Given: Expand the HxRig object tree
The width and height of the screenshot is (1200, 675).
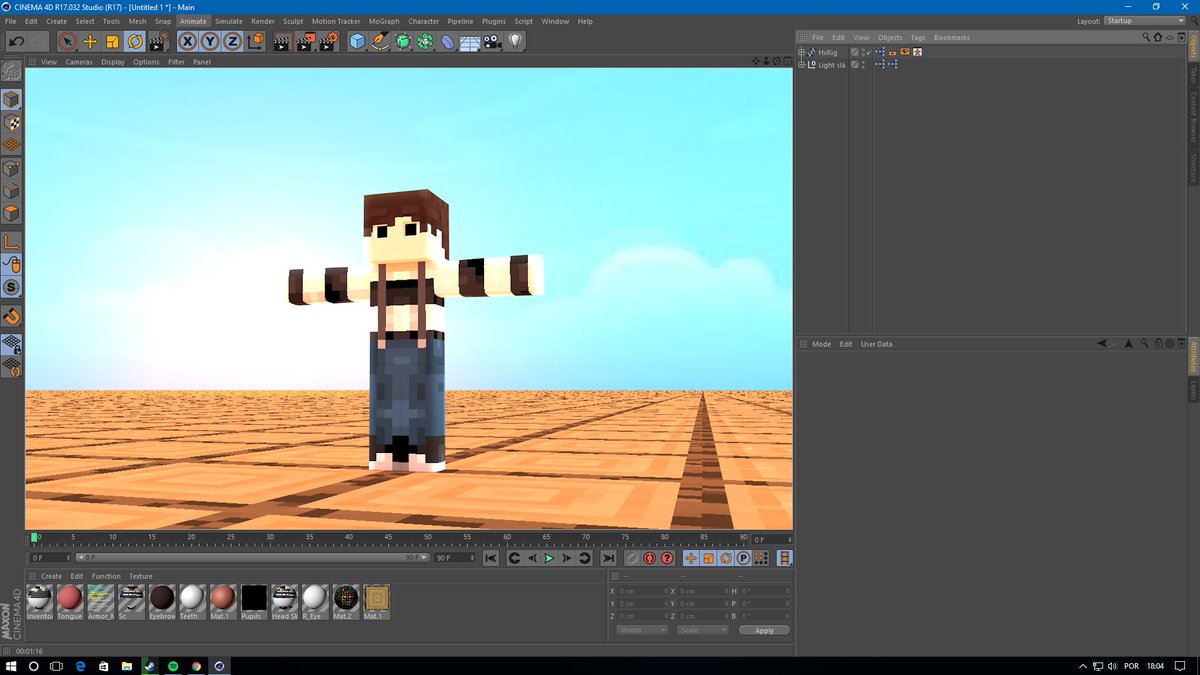Looking at the screenshot, I should (x=801, y=52).
